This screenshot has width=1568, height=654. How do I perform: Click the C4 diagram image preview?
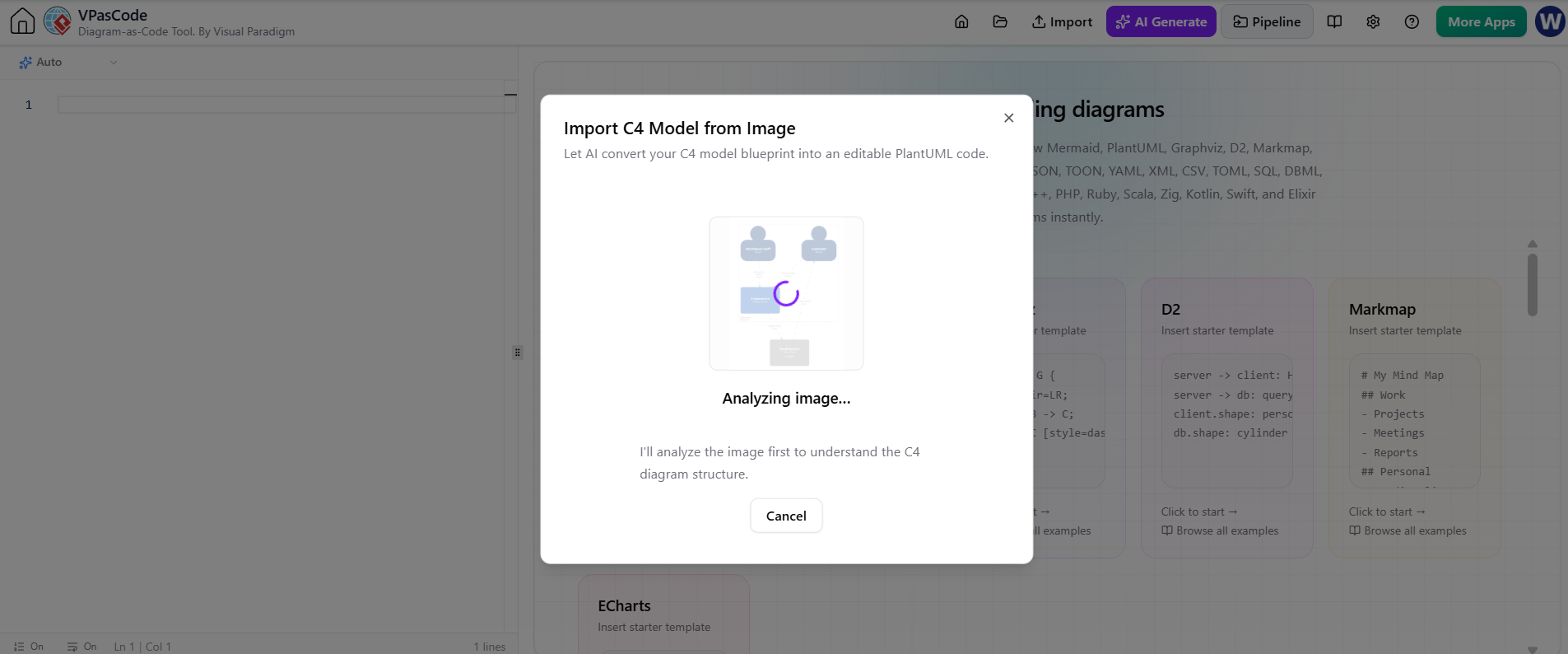tap(786, 293)
